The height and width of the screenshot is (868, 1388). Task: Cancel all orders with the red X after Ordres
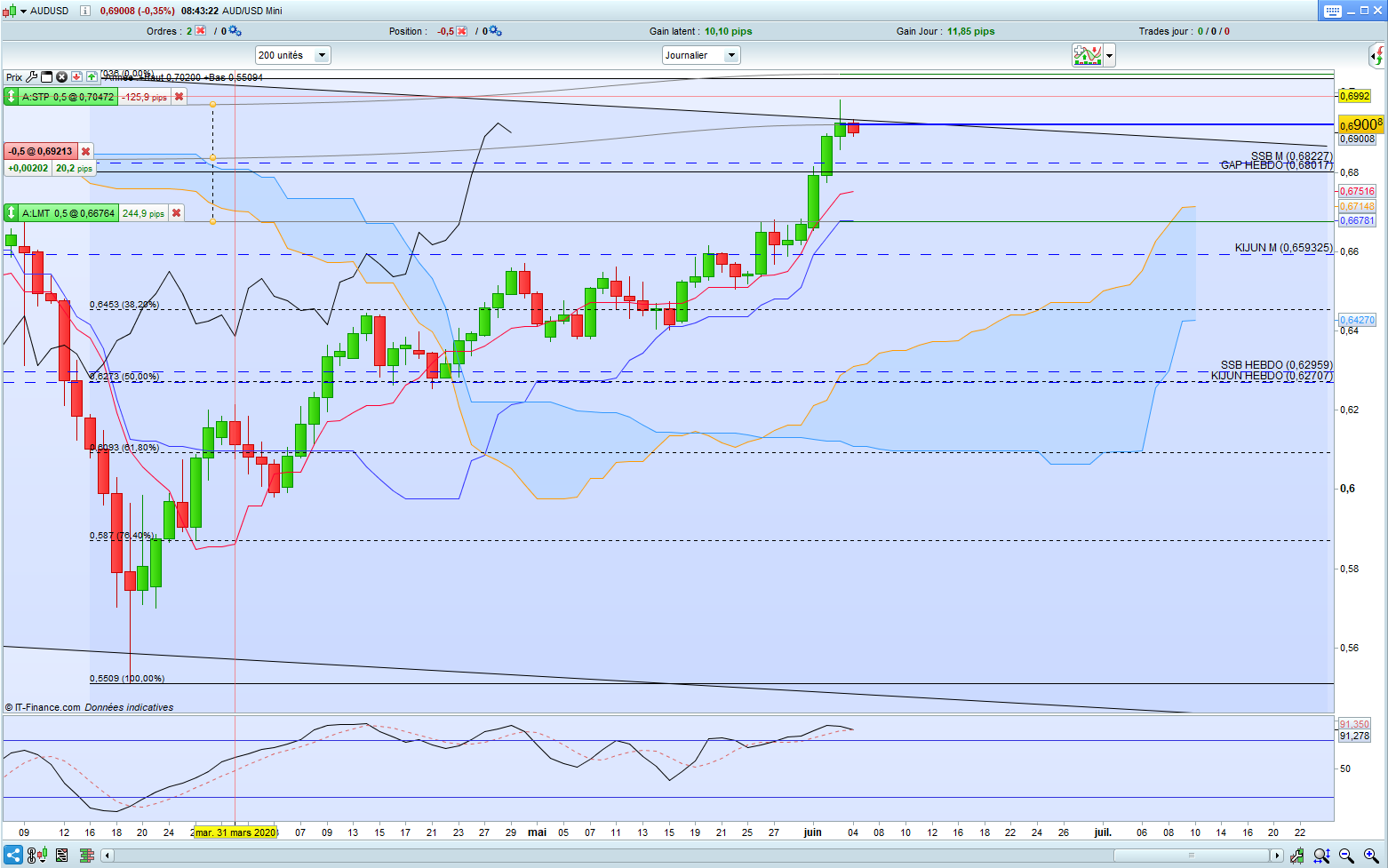click(x=201, y=31)
